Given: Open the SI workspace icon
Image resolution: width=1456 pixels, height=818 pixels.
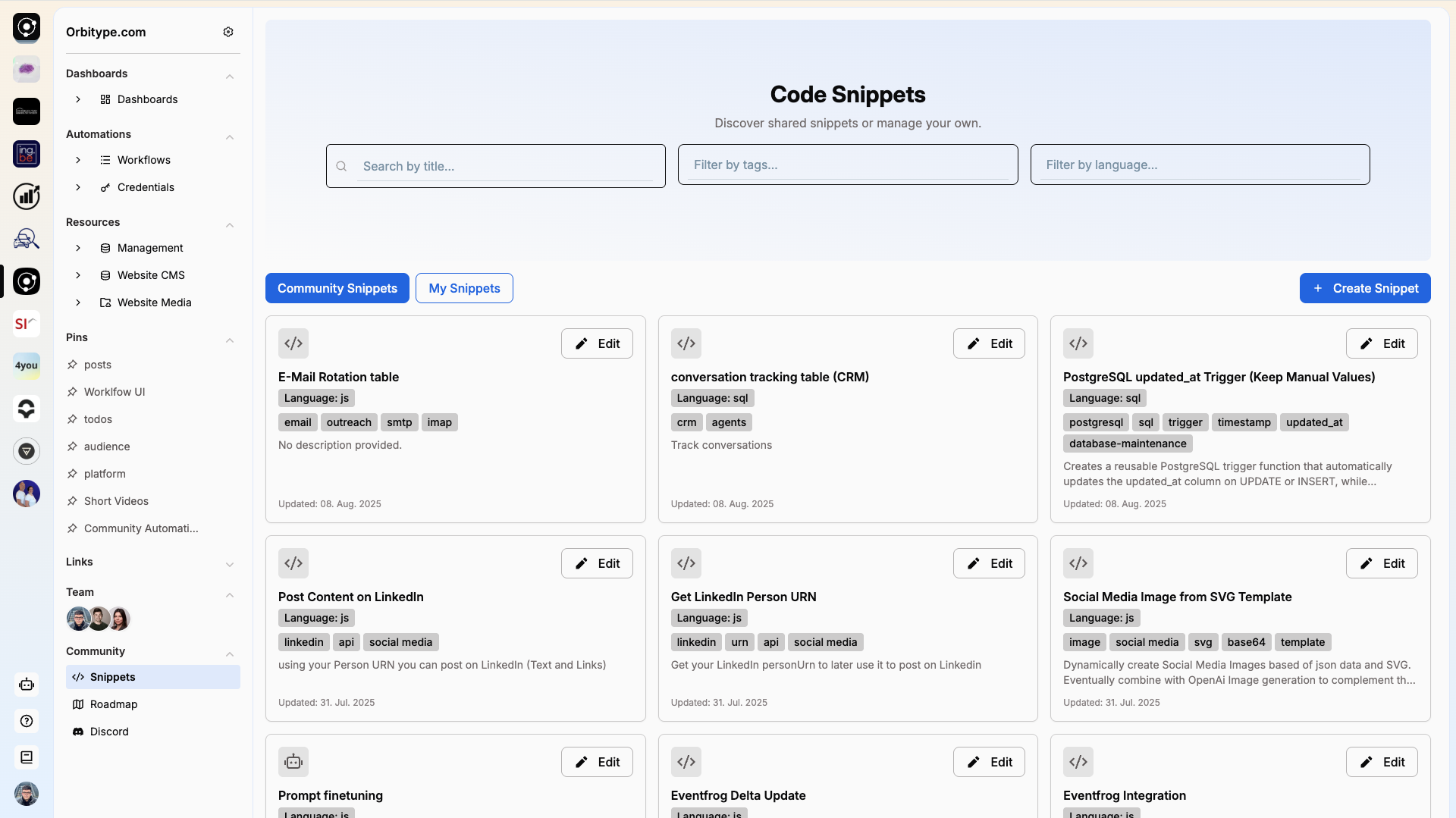Looking at the screenshot, I should [27, 324].
